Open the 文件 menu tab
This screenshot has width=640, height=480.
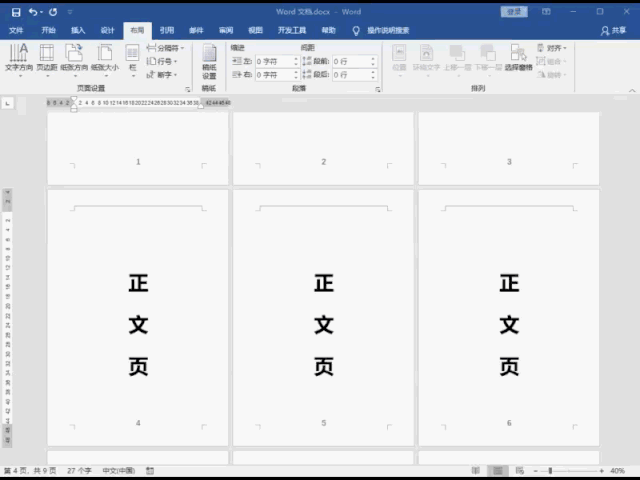[16, 30]
